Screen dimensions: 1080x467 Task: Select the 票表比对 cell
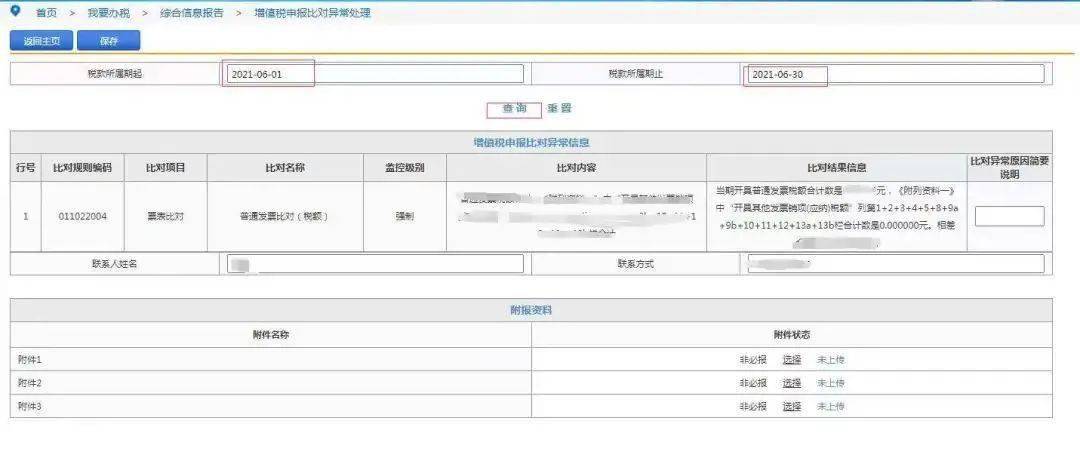coord(165,216)
